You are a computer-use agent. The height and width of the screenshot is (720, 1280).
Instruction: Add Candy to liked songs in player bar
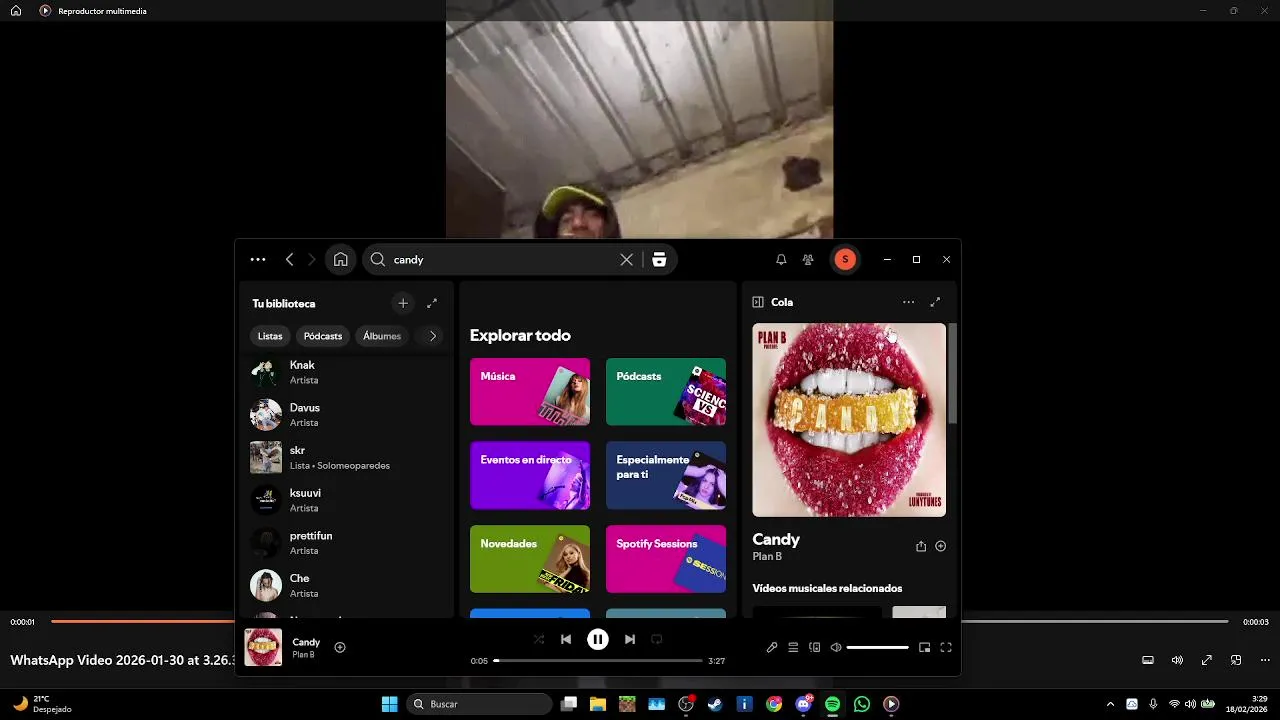(x=340, y=647)
